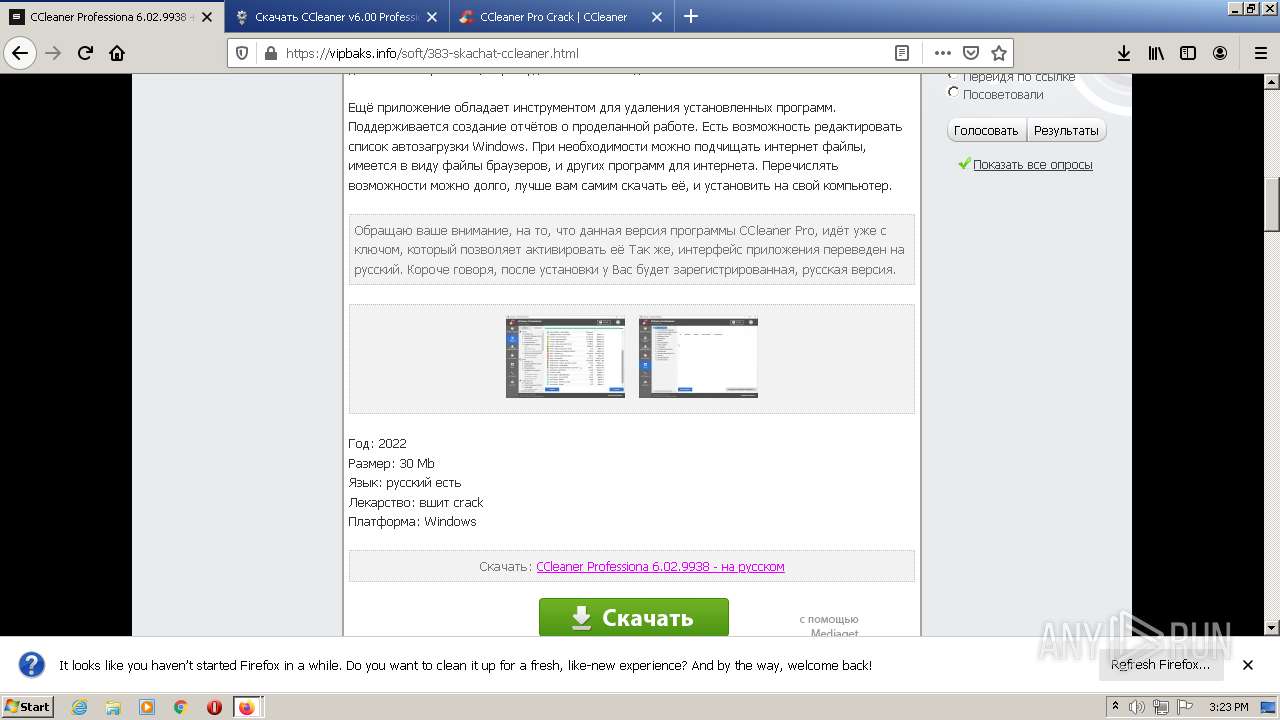This screenshot has height=720, width=1280.
Task: Launch Google Chrome from the taskbar
Action: coord(181,707)
